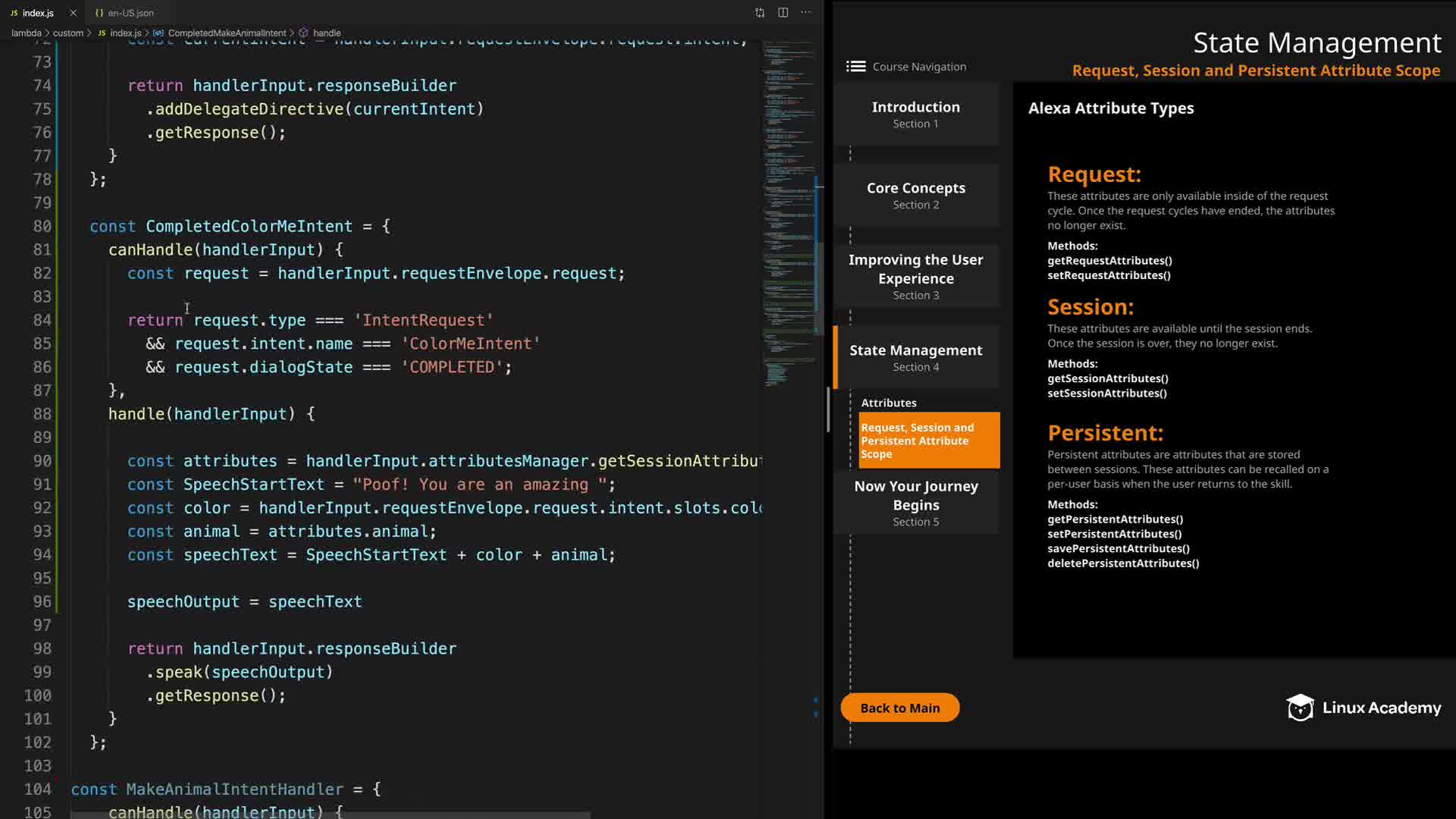Split the editor to the right
Screen dimensions: 1456x819
click(x=783, y=12)
